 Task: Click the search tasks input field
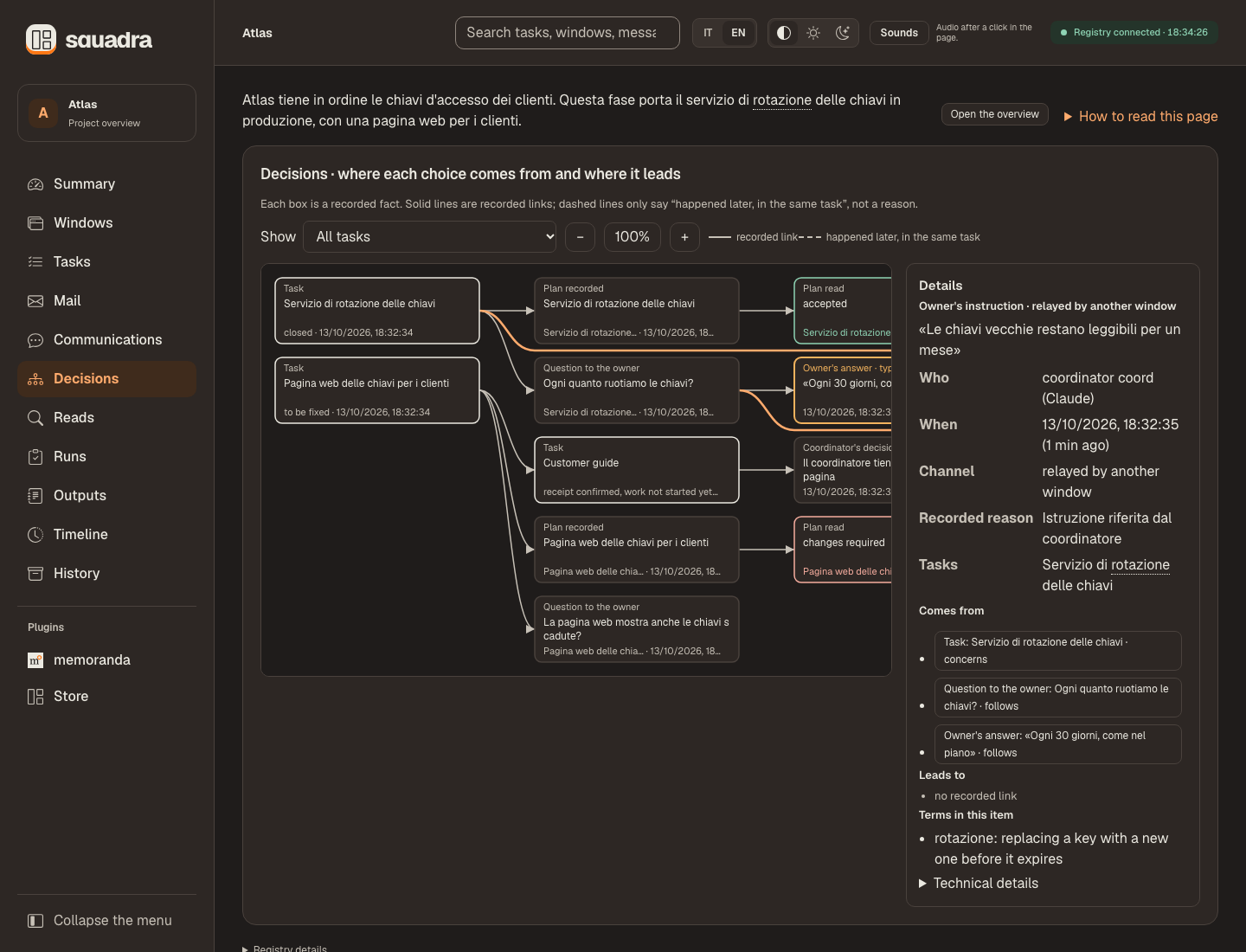point(568,33)
